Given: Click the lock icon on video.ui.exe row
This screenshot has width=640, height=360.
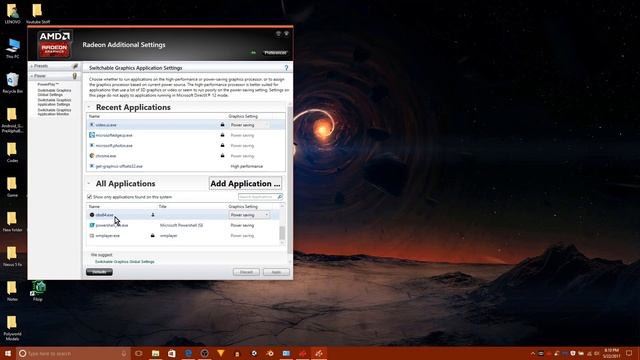Looking at the screenshot, I should (222, 124).
